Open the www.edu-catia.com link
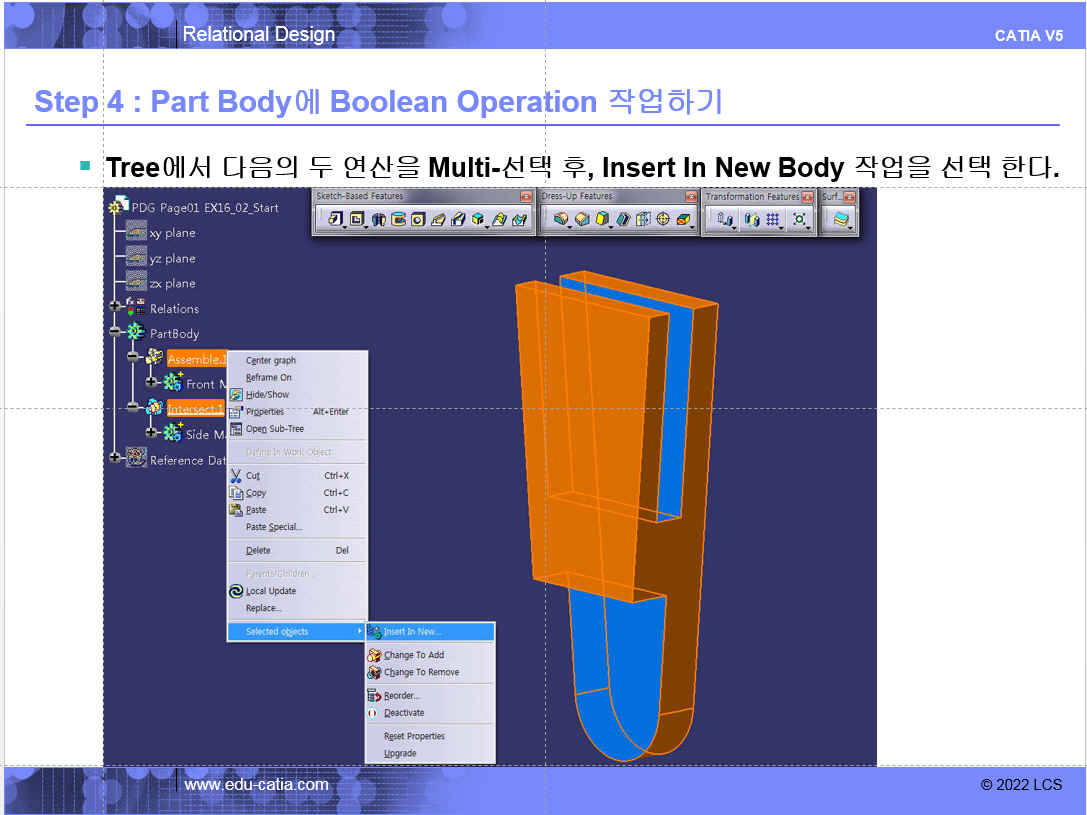The height and width of the screenshot is (815, 1087). [x=256, y=785]
